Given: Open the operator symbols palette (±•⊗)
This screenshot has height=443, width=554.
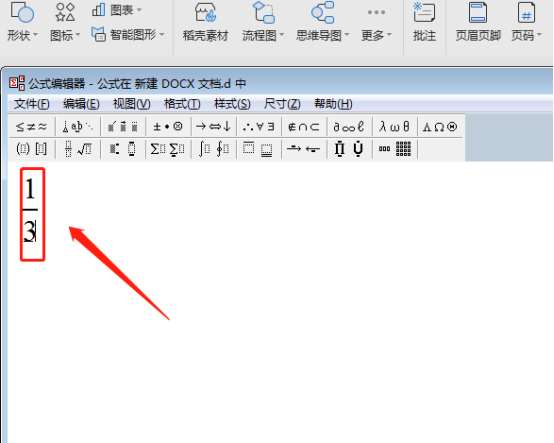Looking at the screenshot, I should coord(168,126).
